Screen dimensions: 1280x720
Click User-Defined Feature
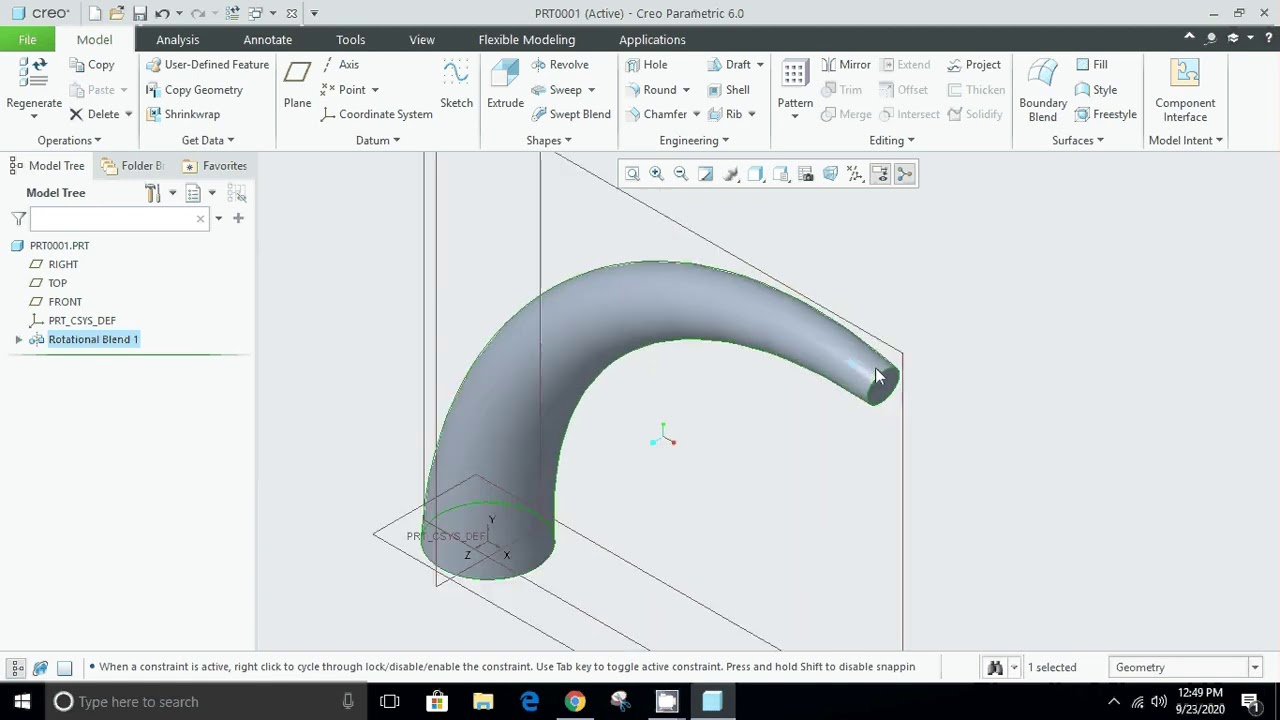tap(207, 65)
